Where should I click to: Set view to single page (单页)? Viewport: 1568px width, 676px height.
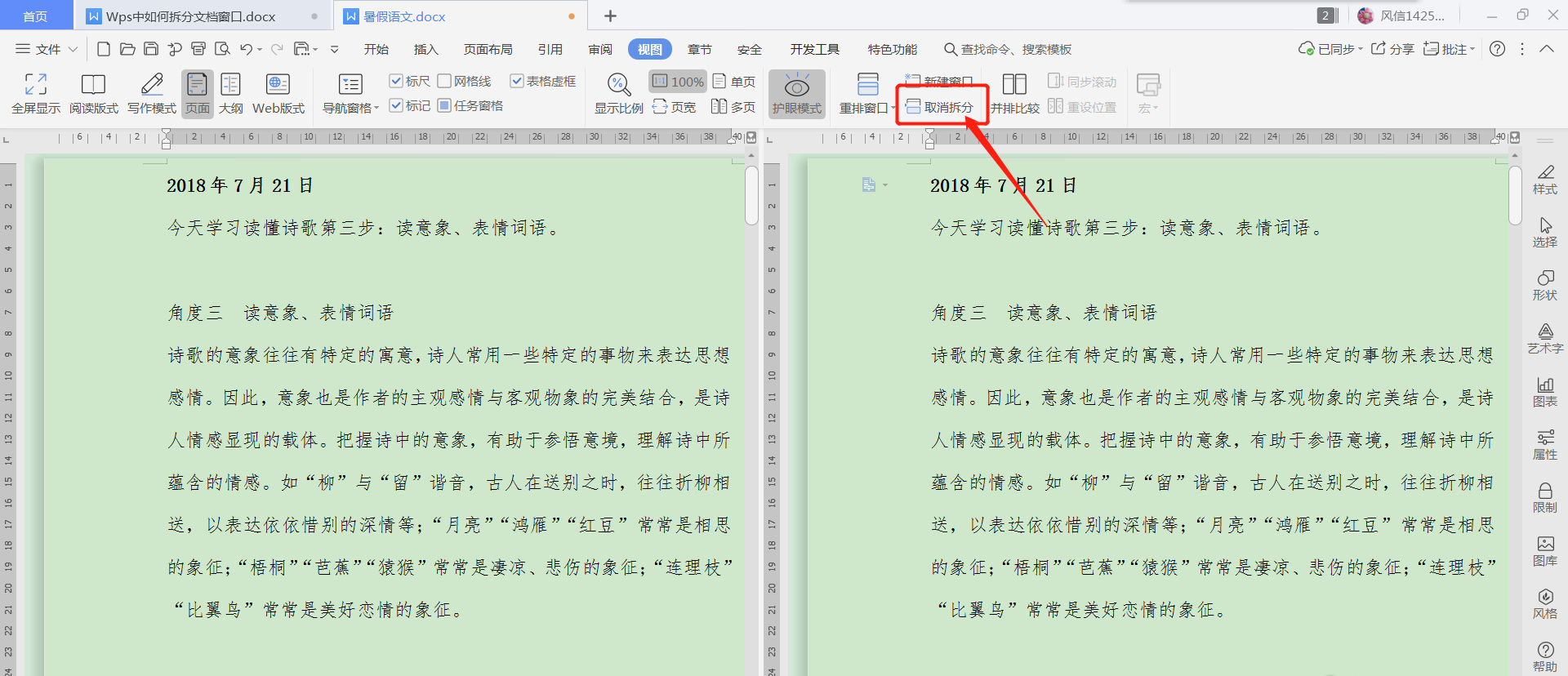(x=734, y=82)
